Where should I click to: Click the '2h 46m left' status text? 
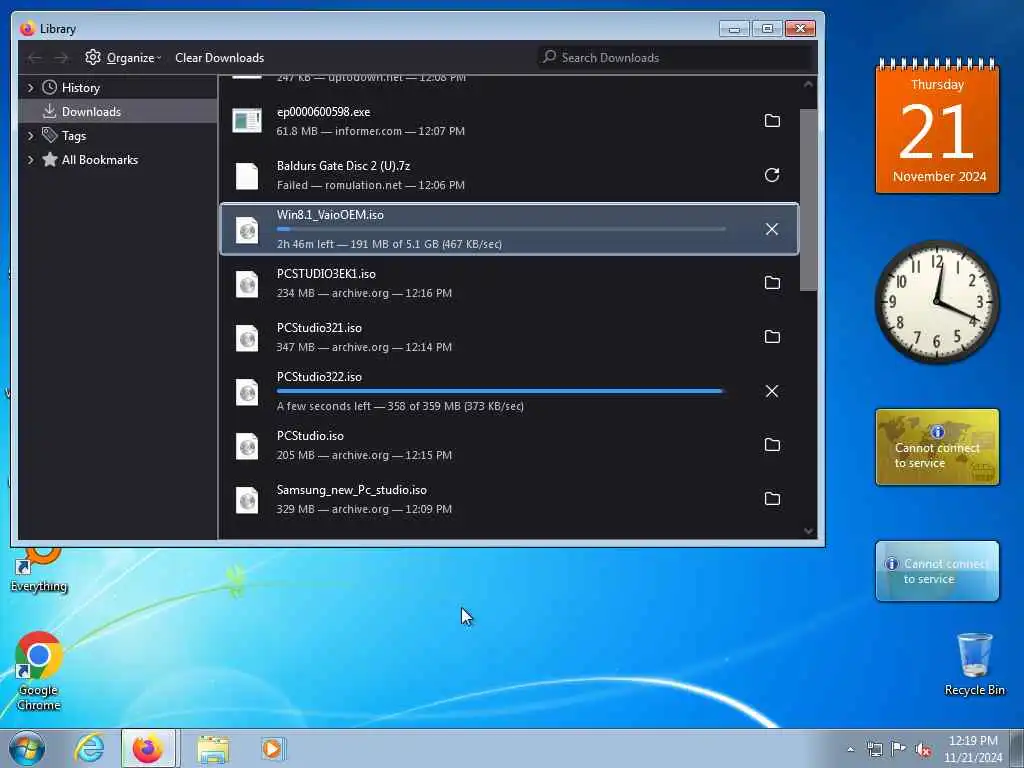pyautogui.click(x=304, y=244)
